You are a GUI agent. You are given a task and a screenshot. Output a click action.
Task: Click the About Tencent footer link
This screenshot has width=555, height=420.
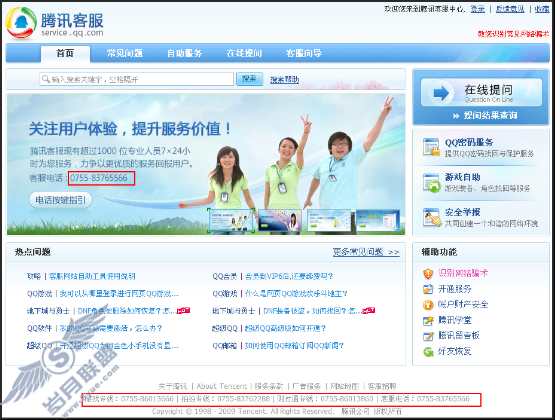[222, 386]
